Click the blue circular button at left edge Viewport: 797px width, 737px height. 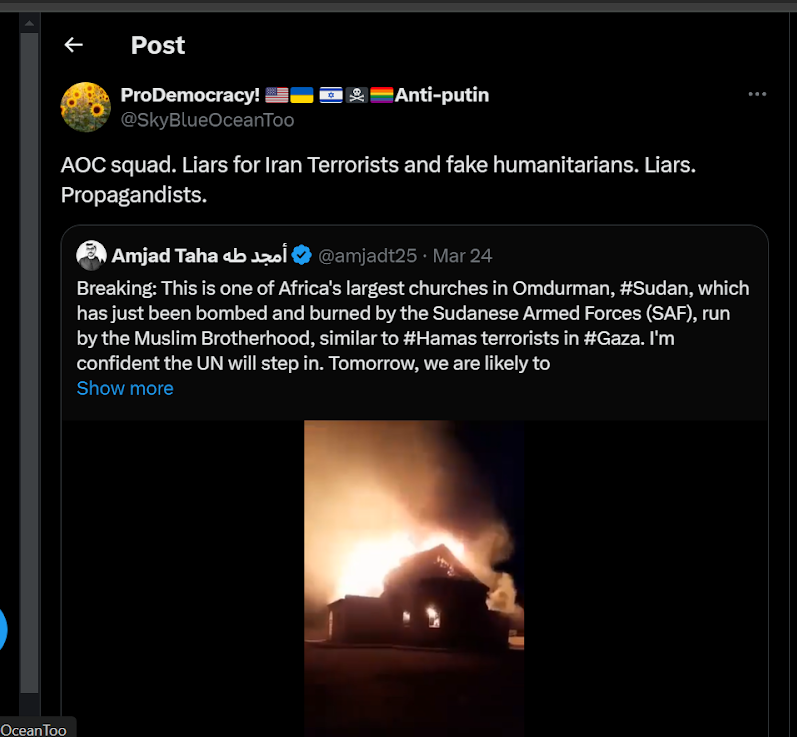[x=3, y=632]
